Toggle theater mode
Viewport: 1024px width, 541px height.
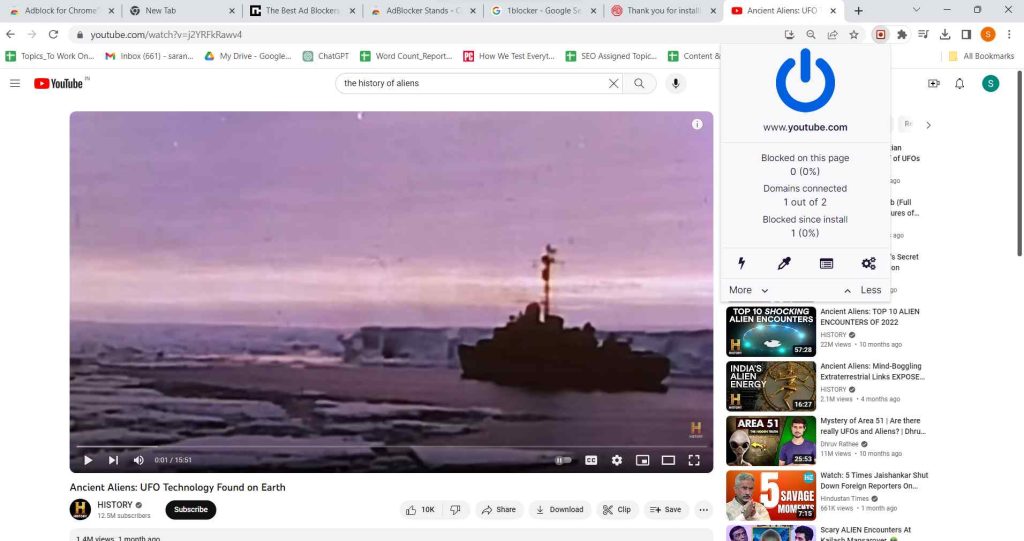click(668, 460)
